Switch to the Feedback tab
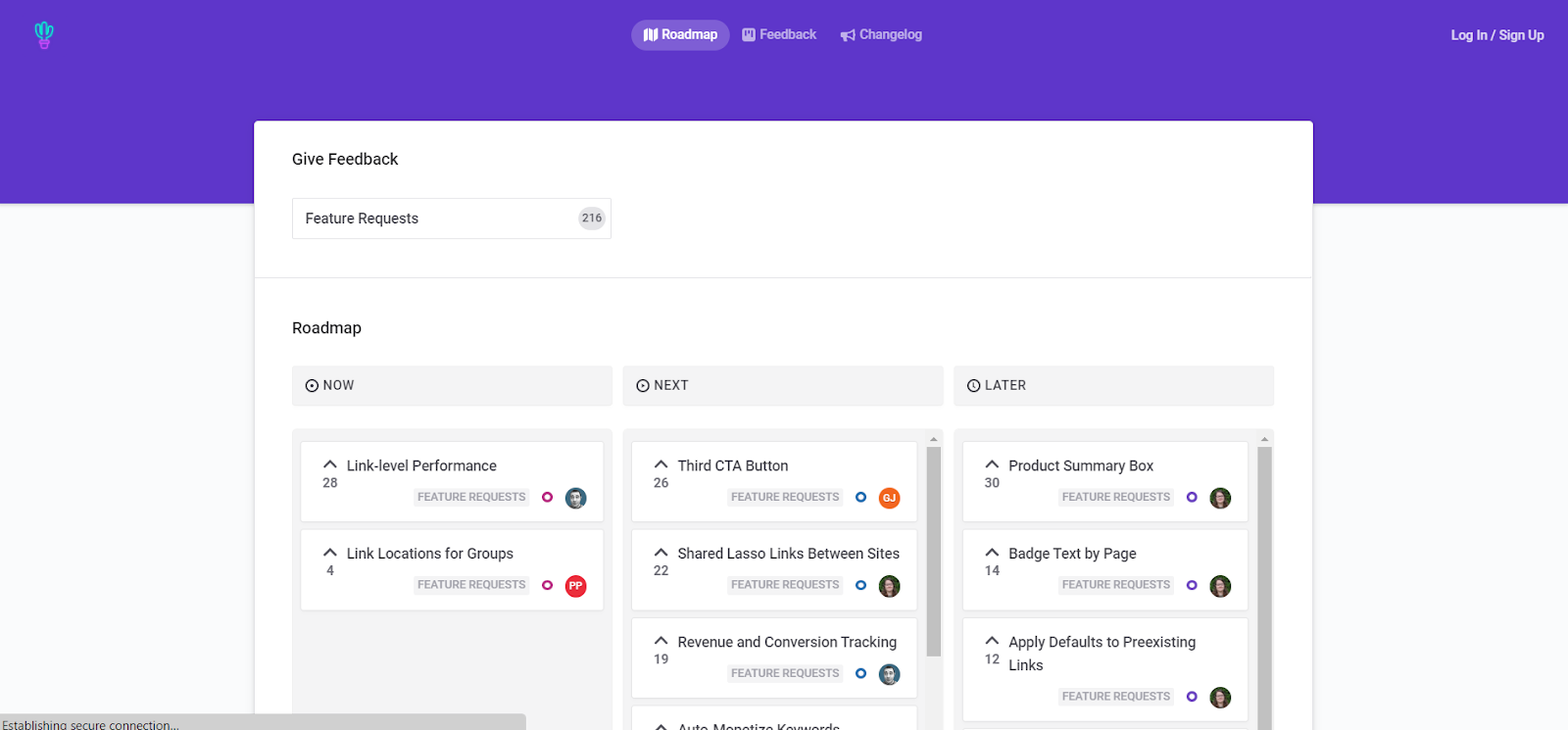1568x730 pixels. tap(779, 35)
